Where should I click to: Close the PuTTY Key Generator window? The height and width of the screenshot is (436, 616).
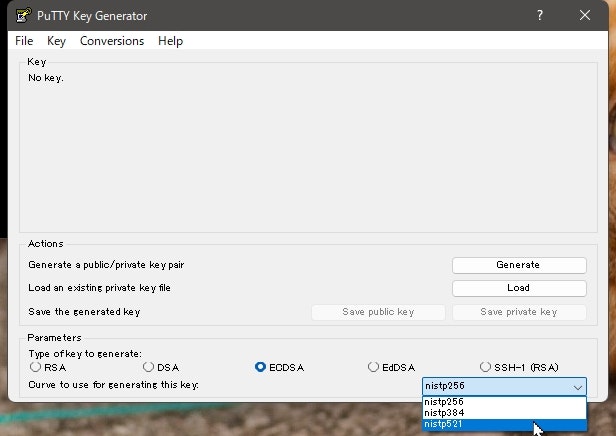[x=585, y=15]
